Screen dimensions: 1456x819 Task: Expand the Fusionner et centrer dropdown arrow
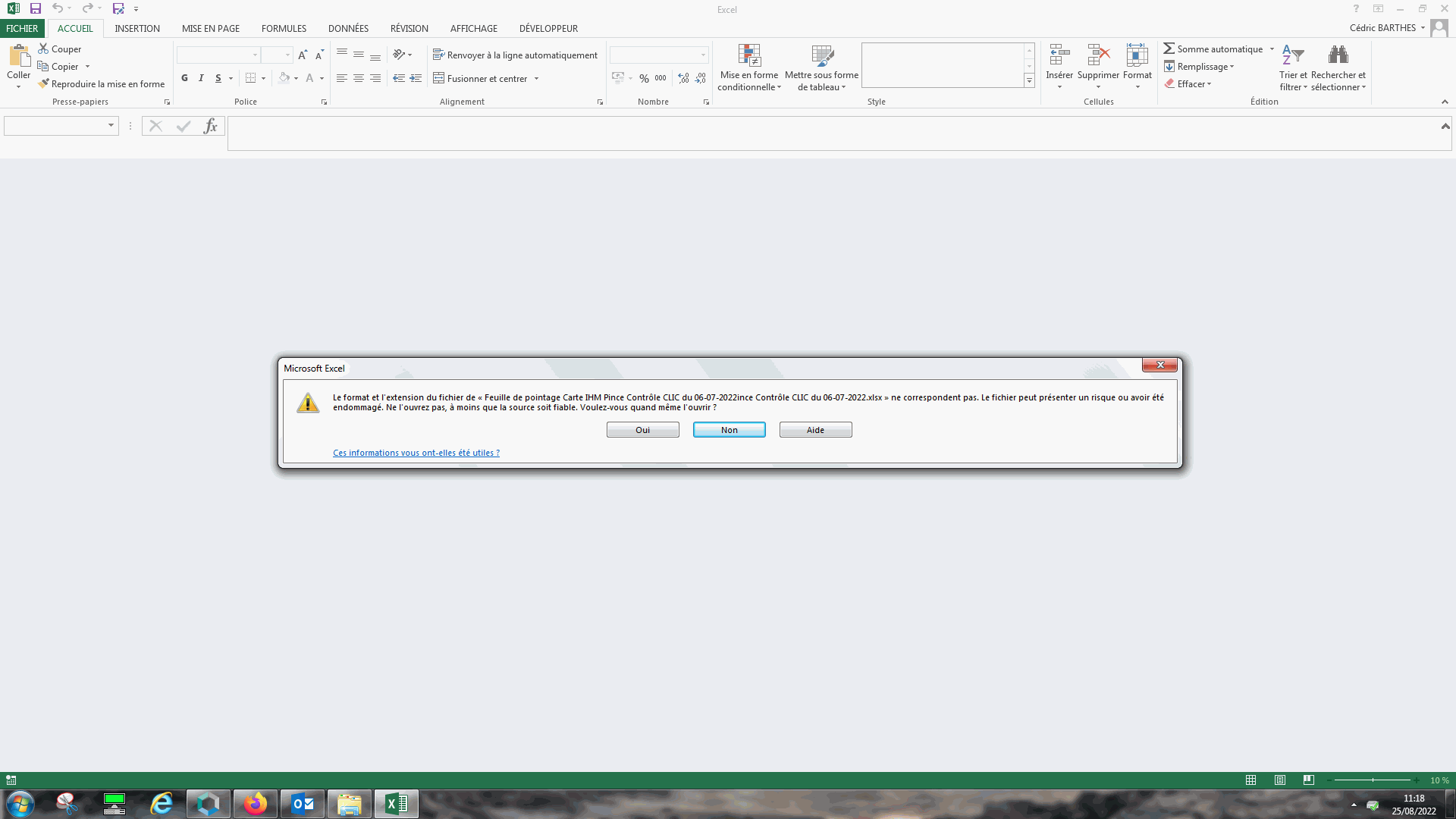tap(536, 78)
